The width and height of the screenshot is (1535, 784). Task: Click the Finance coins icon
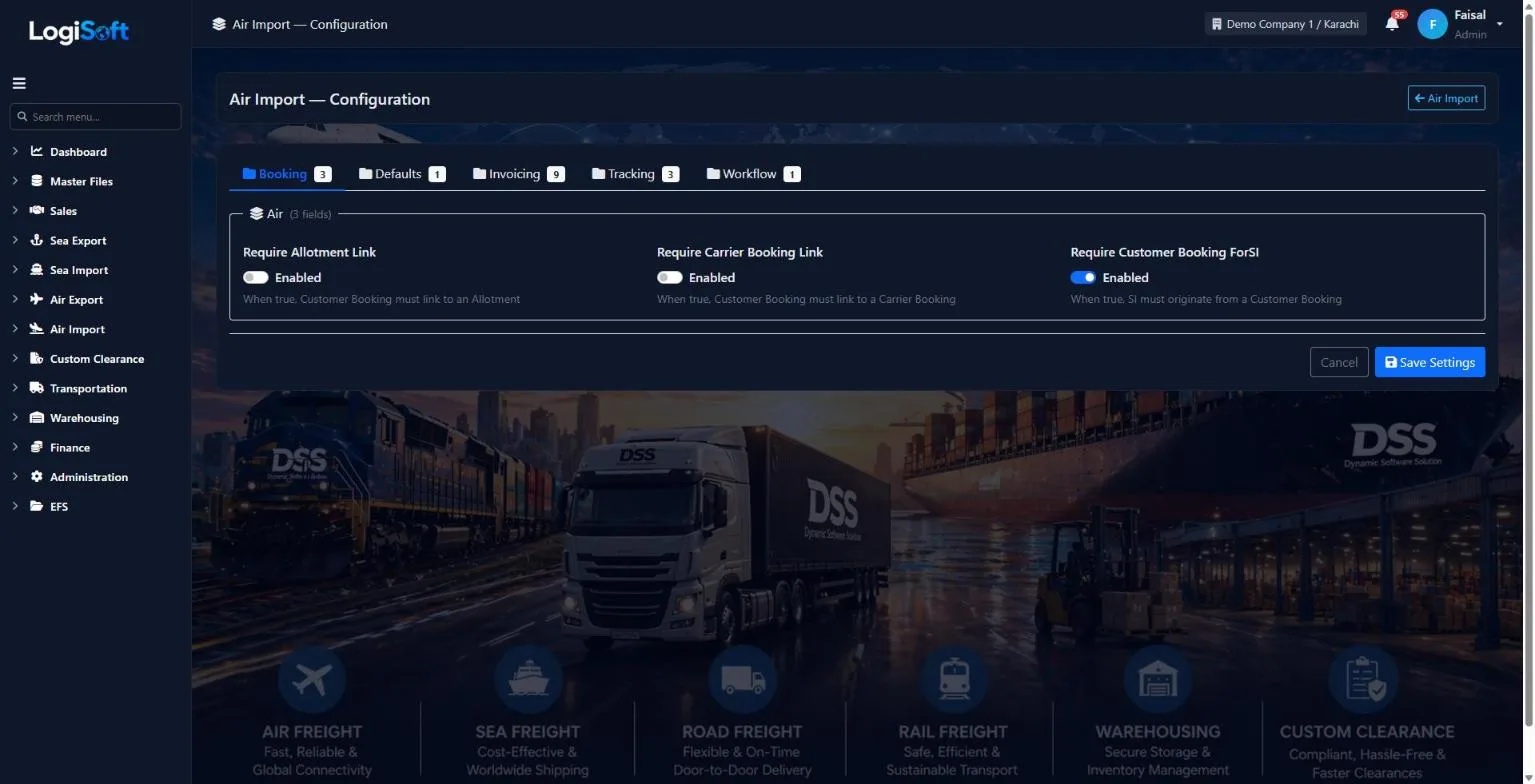point(37,447)
